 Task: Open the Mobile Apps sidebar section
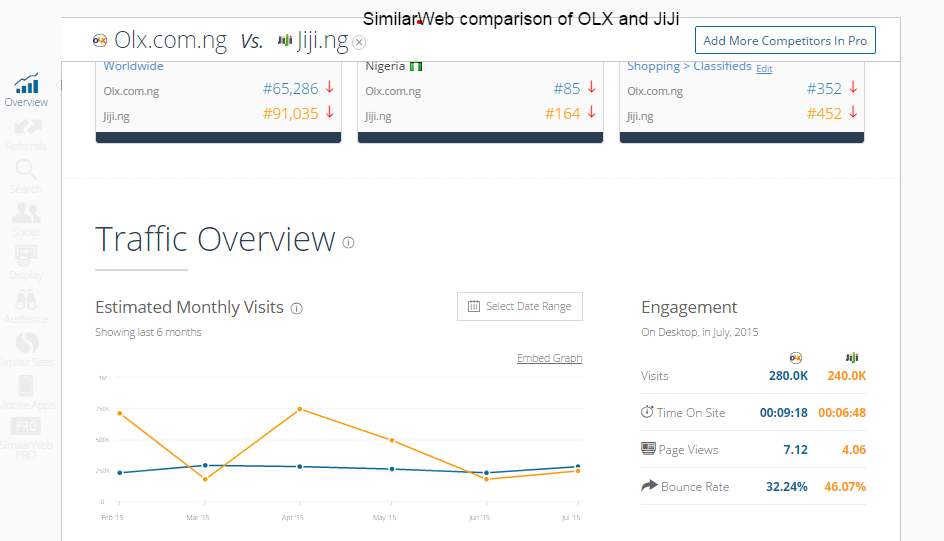[x=26, y=393]
